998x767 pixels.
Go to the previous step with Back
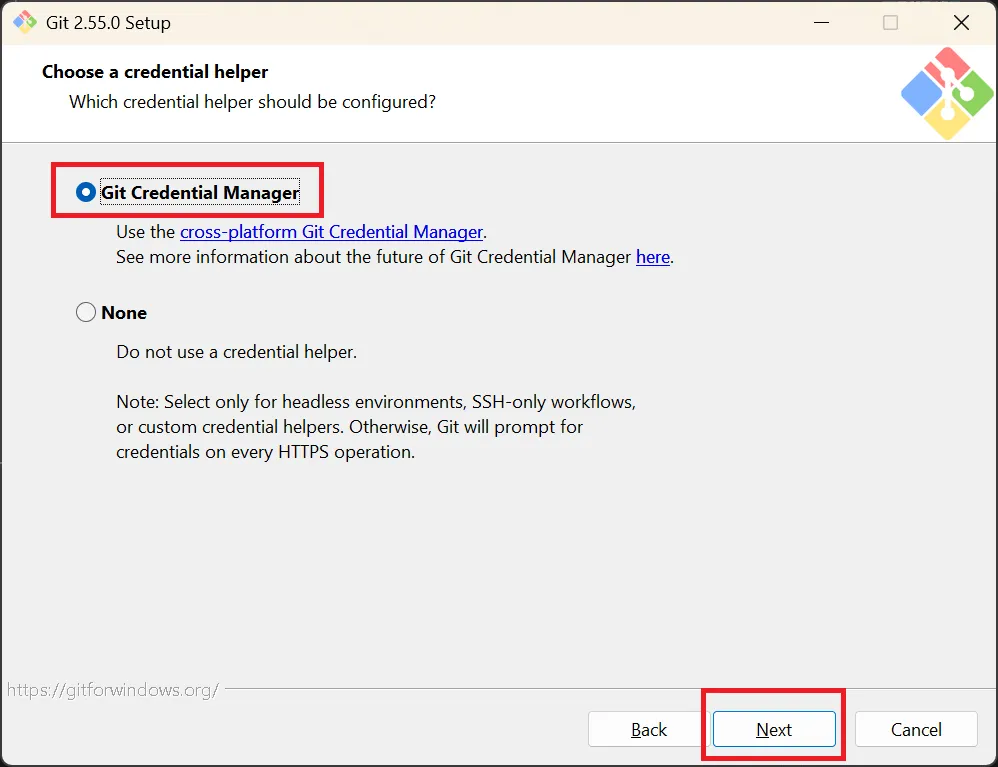649,729
